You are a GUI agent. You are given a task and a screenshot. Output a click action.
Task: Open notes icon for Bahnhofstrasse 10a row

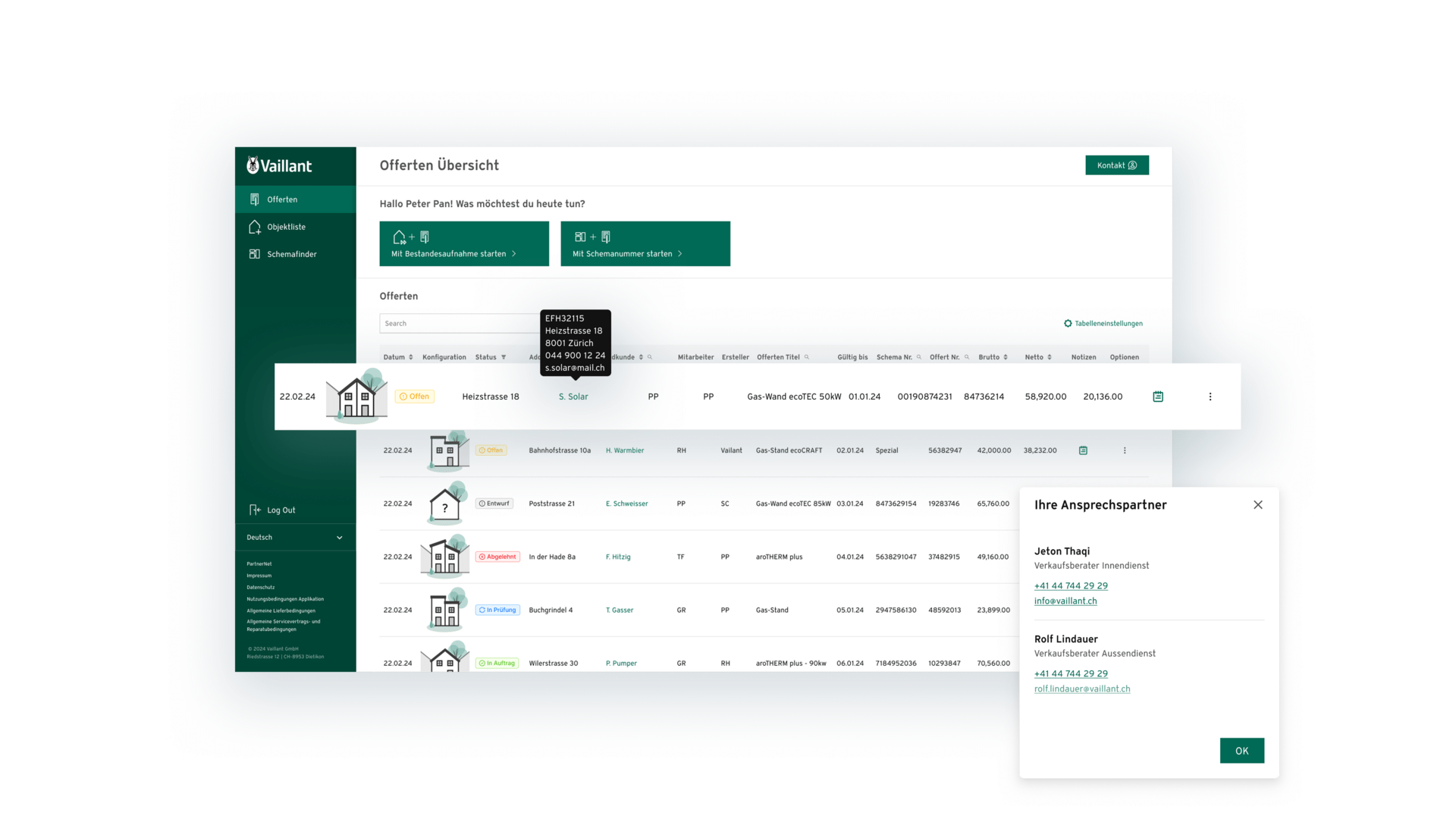(1083, 450)
